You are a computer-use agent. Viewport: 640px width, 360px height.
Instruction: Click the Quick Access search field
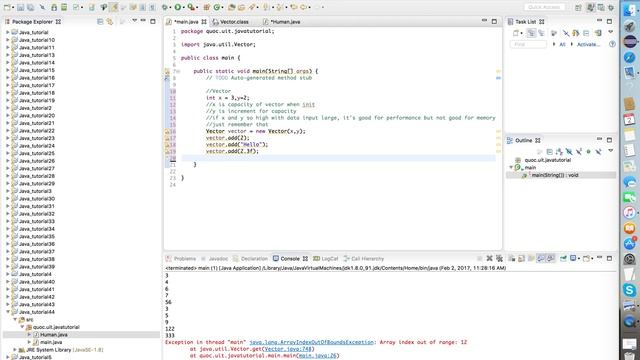[x=544, y=7]
